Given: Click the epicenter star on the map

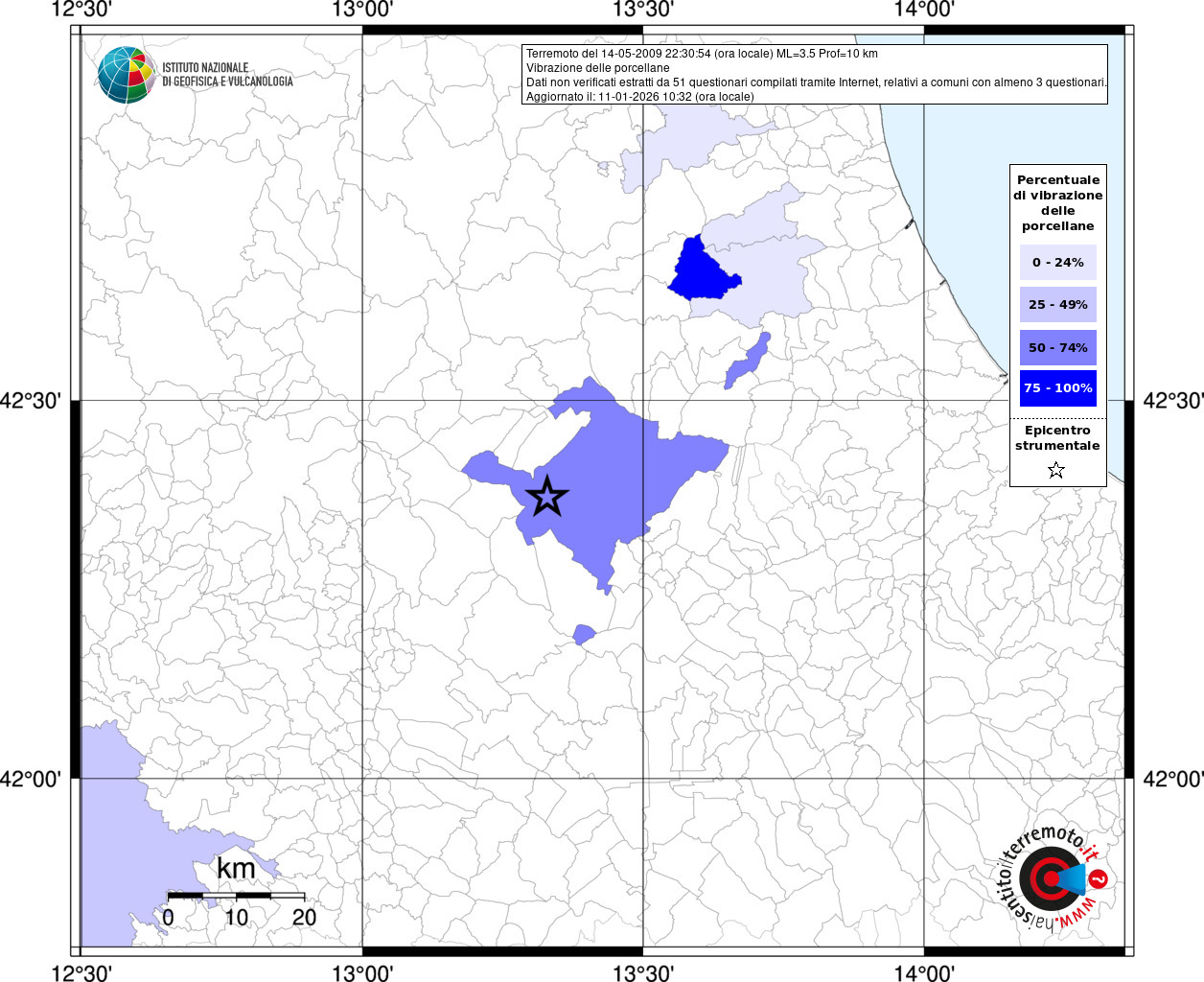Looking at the screenshot, I should (547, 497).
